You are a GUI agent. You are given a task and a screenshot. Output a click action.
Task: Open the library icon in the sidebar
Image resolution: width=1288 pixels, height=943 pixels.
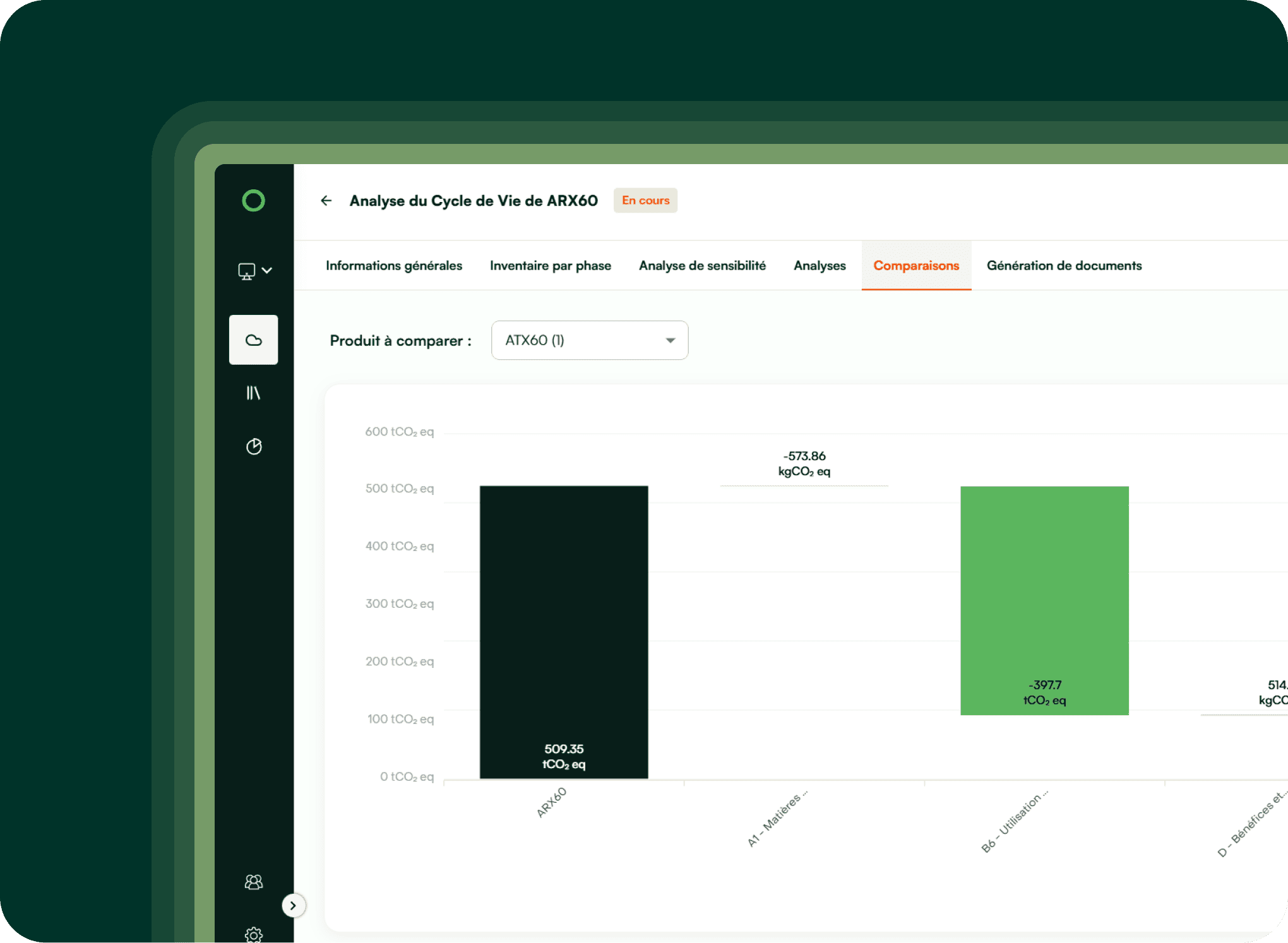253,393
